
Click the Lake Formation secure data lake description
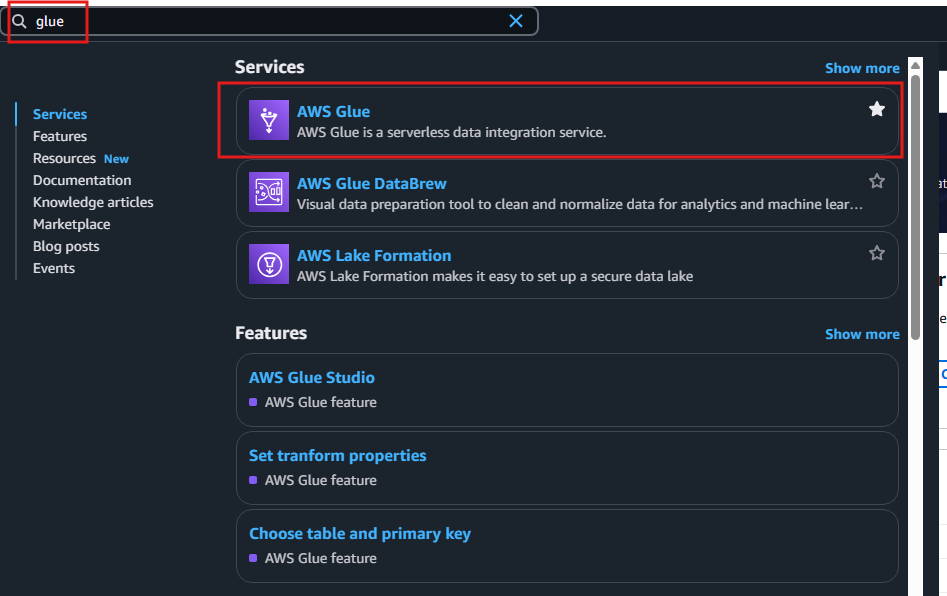point(495,277)
